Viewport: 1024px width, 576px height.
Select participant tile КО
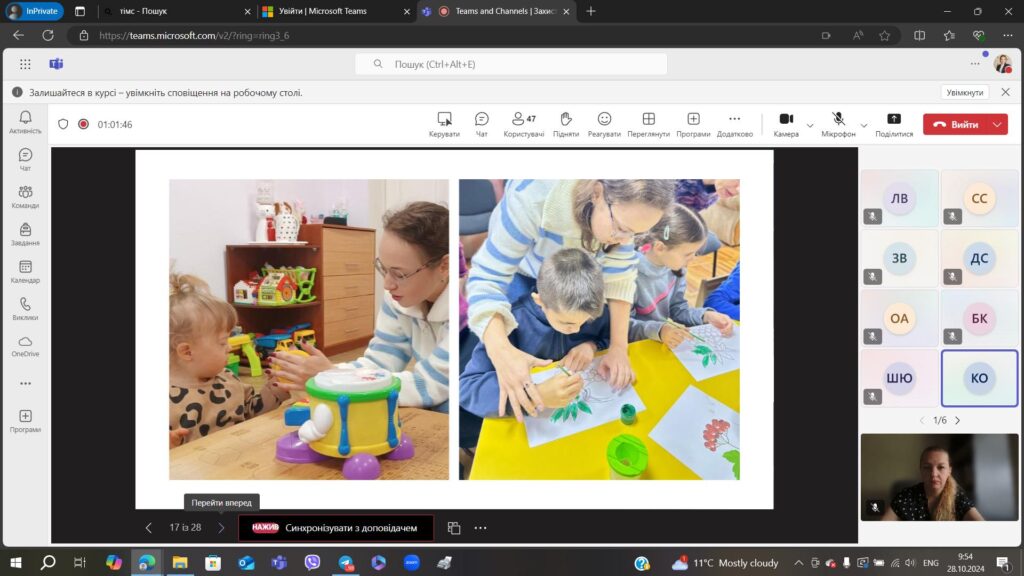979,378
